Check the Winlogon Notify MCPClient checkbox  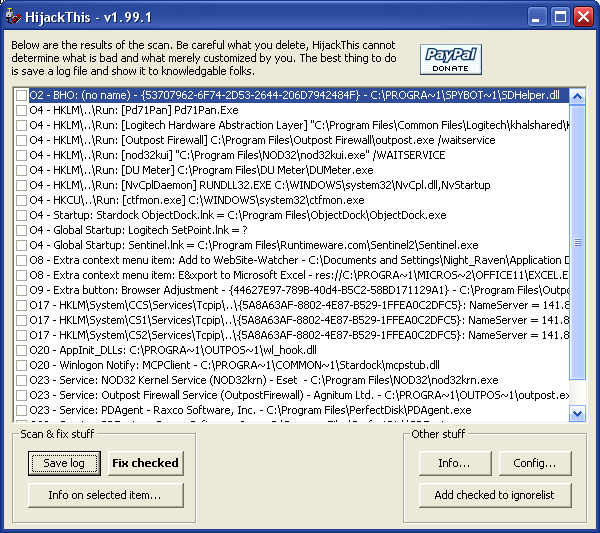pyautogui.click(x=21, y=365)
